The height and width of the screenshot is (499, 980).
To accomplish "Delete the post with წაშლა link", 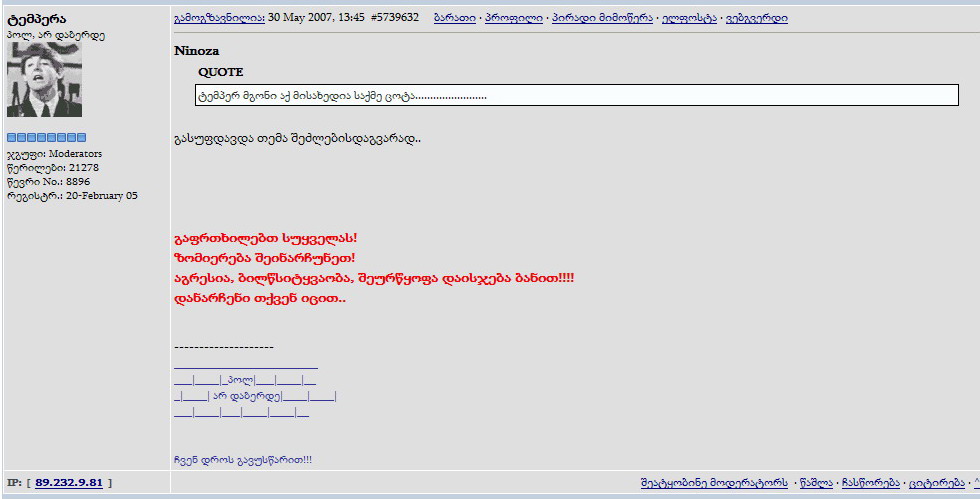I will (x=816, y=483).
